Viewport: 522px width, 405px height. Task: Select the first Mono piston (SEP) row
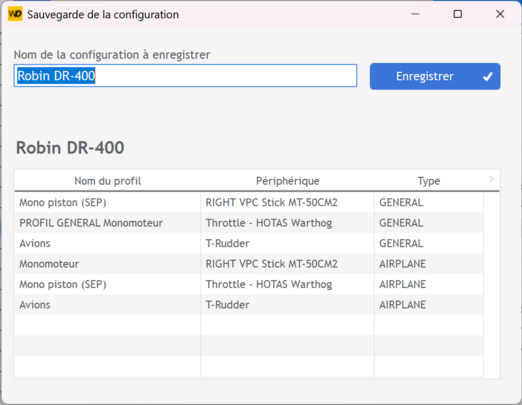pos(249,202)
